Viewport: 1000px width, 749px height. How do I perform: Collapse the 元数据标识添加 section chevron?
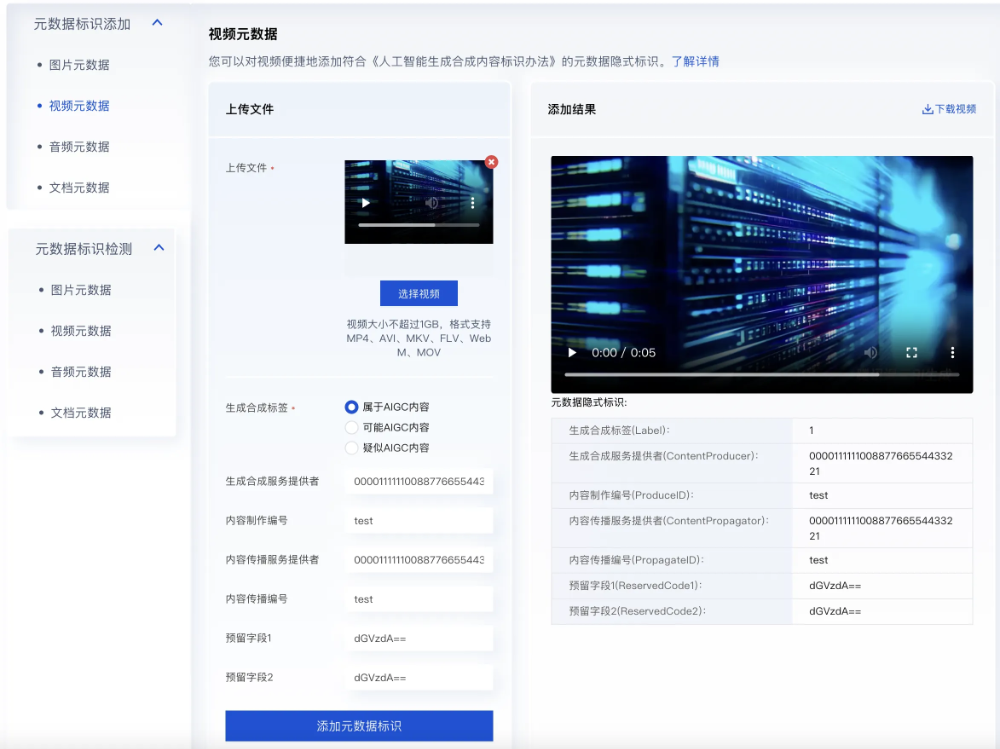158,23
